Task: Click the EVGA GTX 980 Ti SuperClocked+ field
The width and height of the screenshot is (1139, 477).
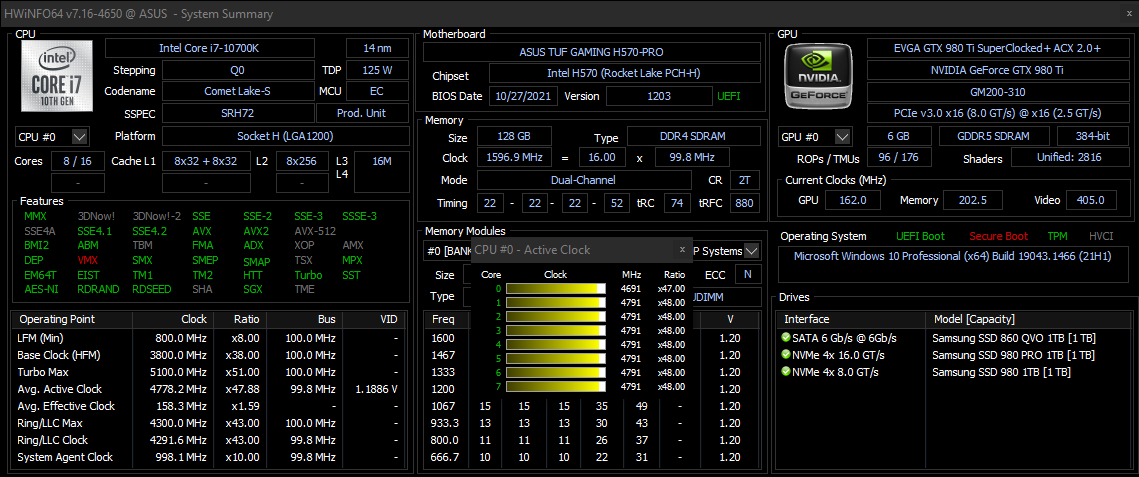Action: (x=998, y=48)
